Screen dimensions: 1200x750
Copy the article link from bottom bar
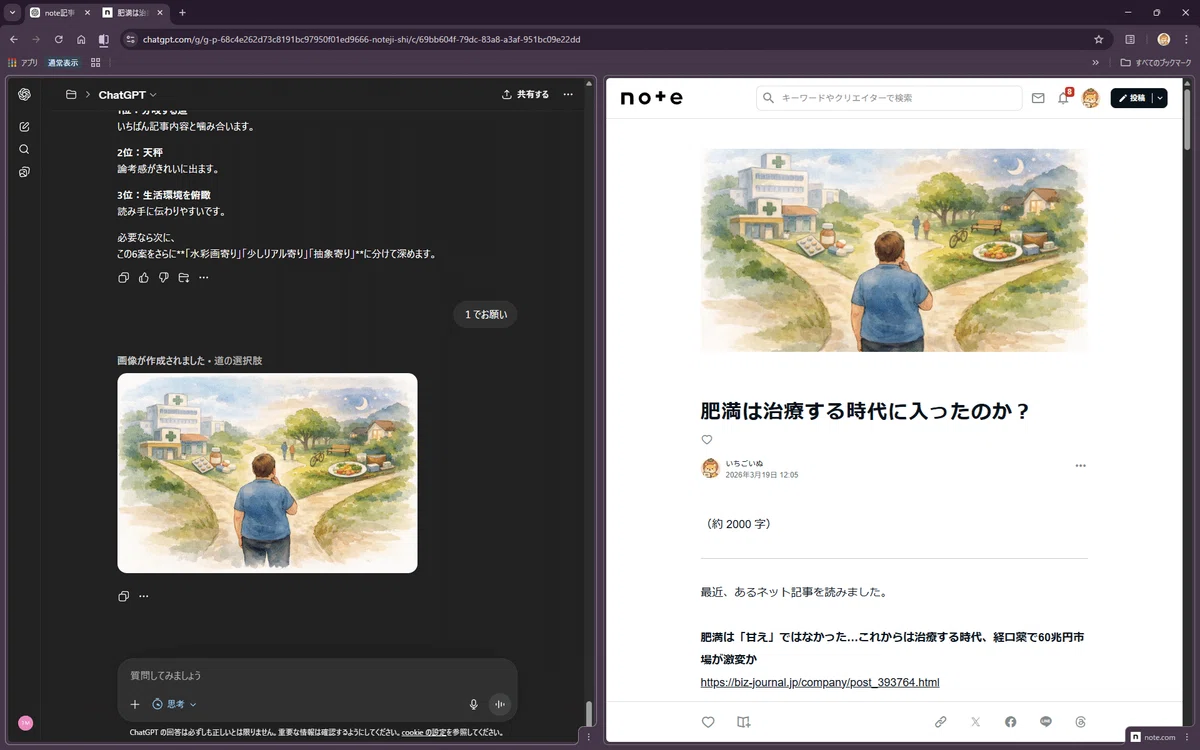(941, 722)
